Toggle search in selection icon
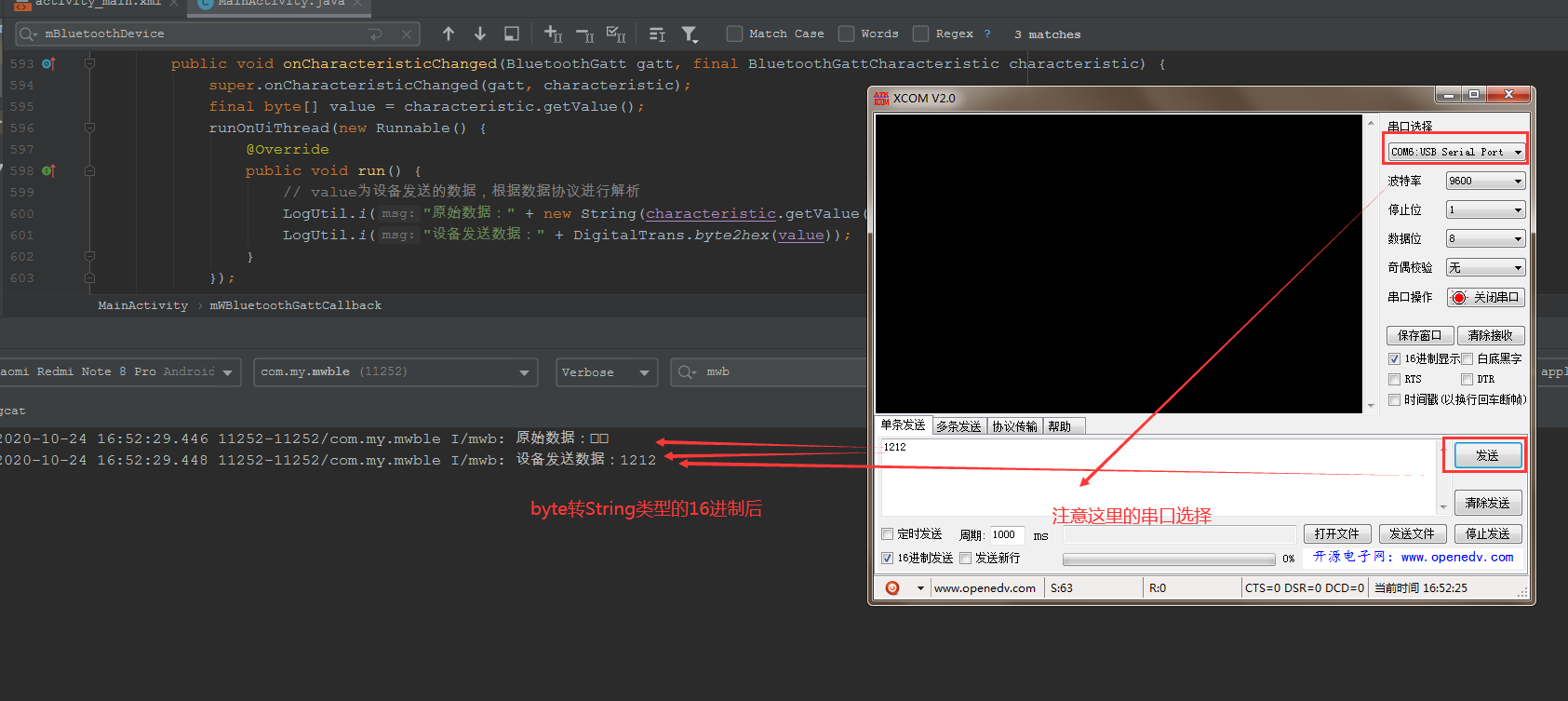This screenshot has height=701, width=1568. (x=512, y=34)
